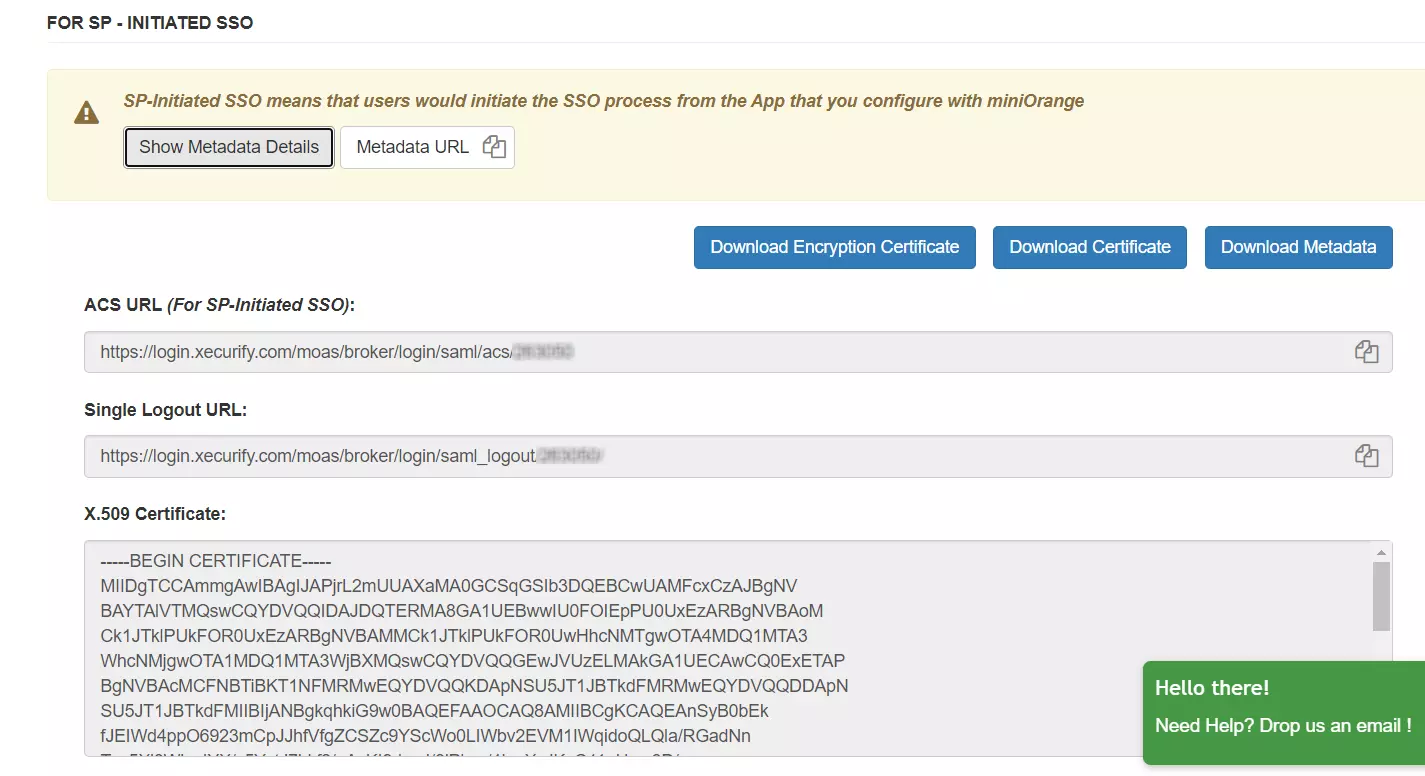Viewport: 1425px width, 776px height.
Task: Click the 'ACS URL (For SP-Initiated SSO)' label
Action: (x=219, y=305)
